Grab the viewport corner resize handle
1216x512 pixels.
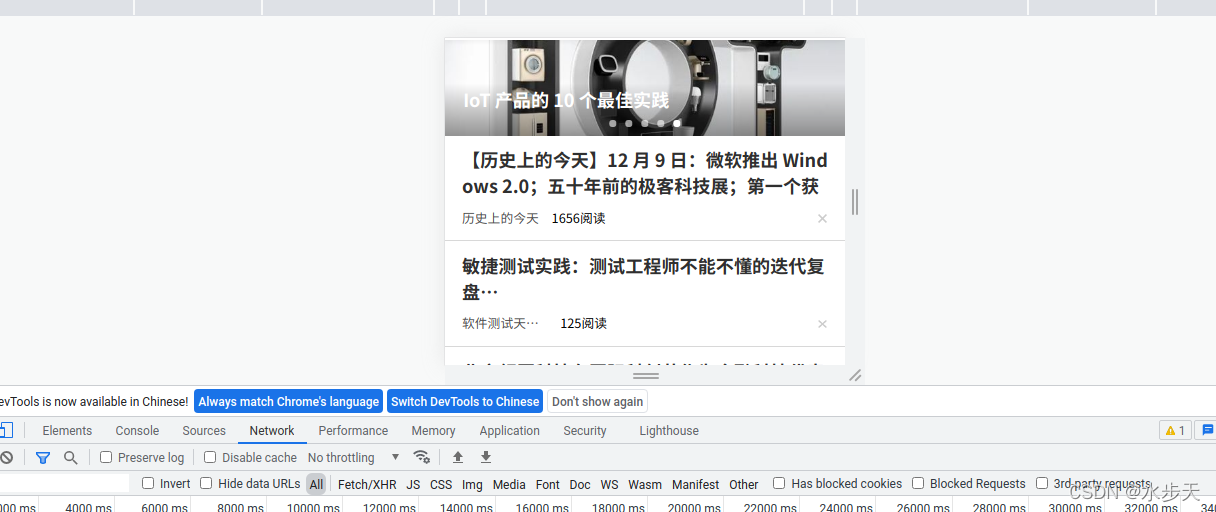855,375
